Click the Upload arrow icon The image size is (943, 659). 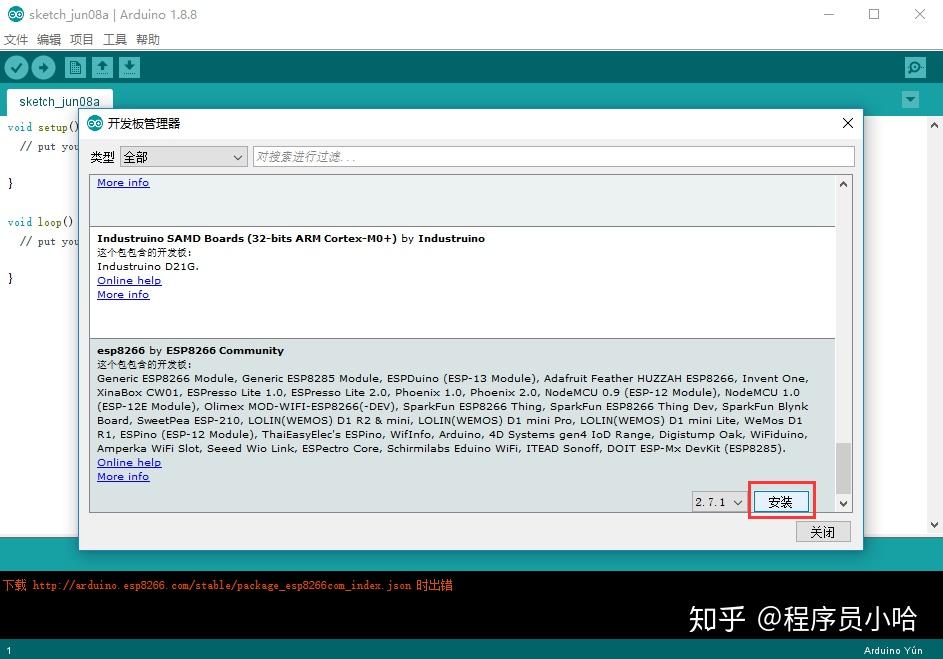[x=42, y=67]
